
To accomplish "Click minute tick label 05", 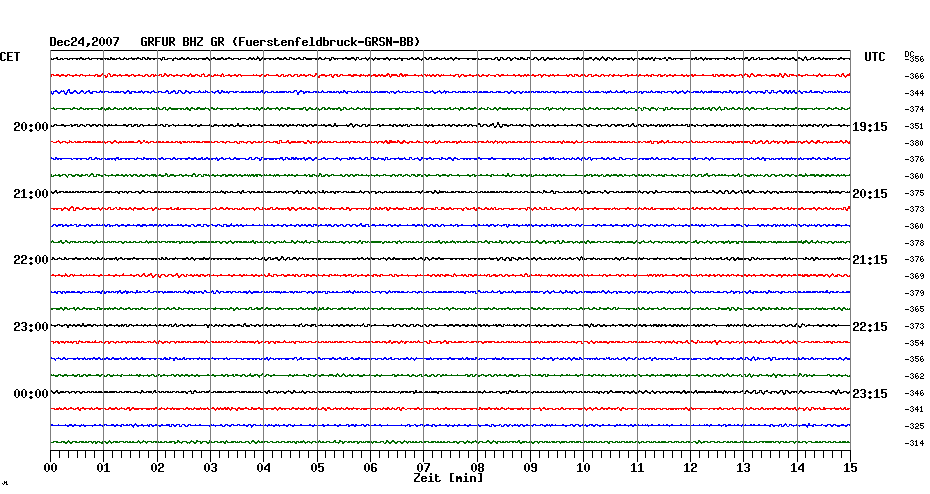I will click(317, 467).
